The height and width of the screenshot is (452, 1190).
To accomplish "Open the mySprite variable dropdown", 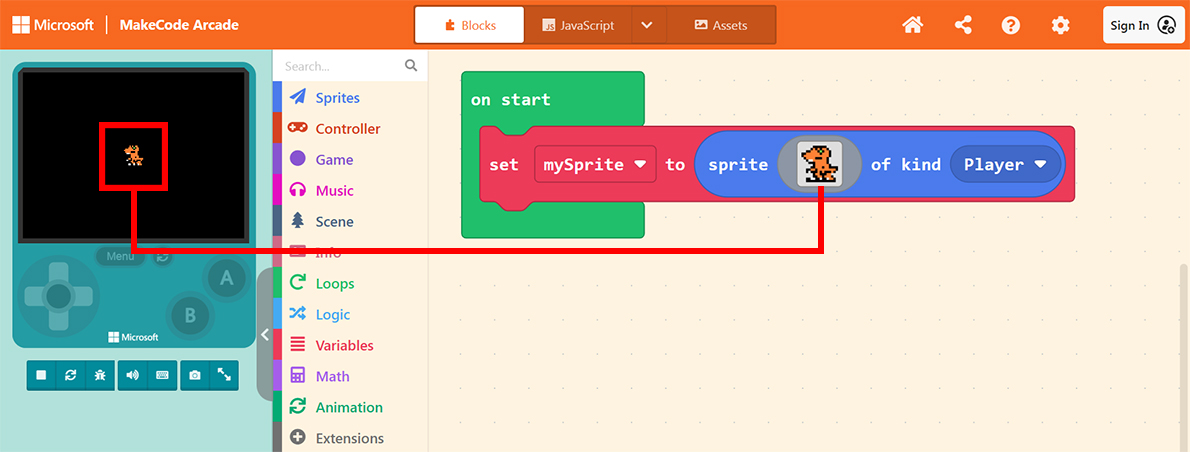I will point(595,164).
